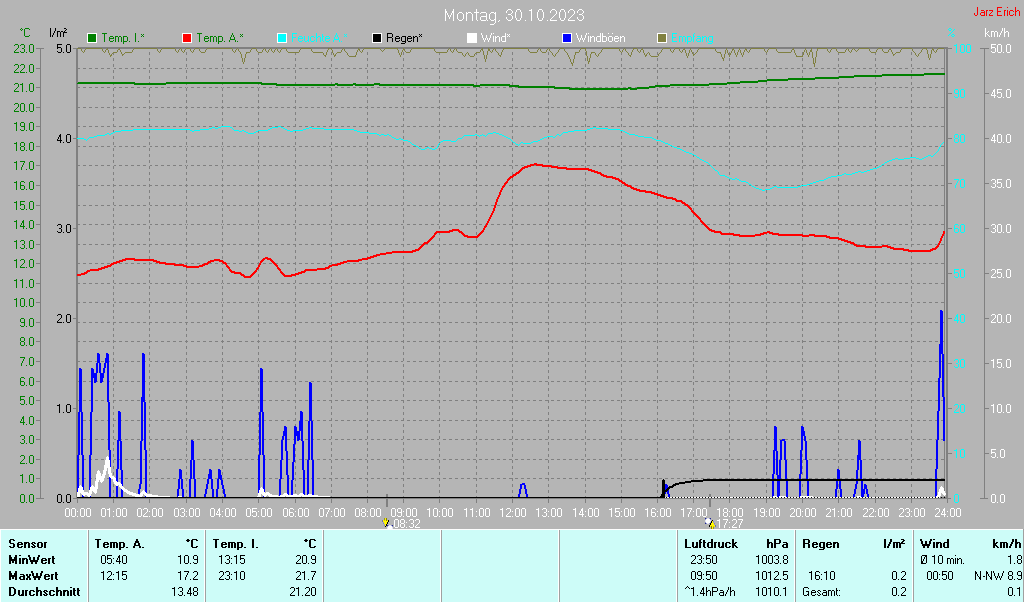Click the 'Durchschnitt' row label
The image size is (1024, 602).
click(44, 592)
